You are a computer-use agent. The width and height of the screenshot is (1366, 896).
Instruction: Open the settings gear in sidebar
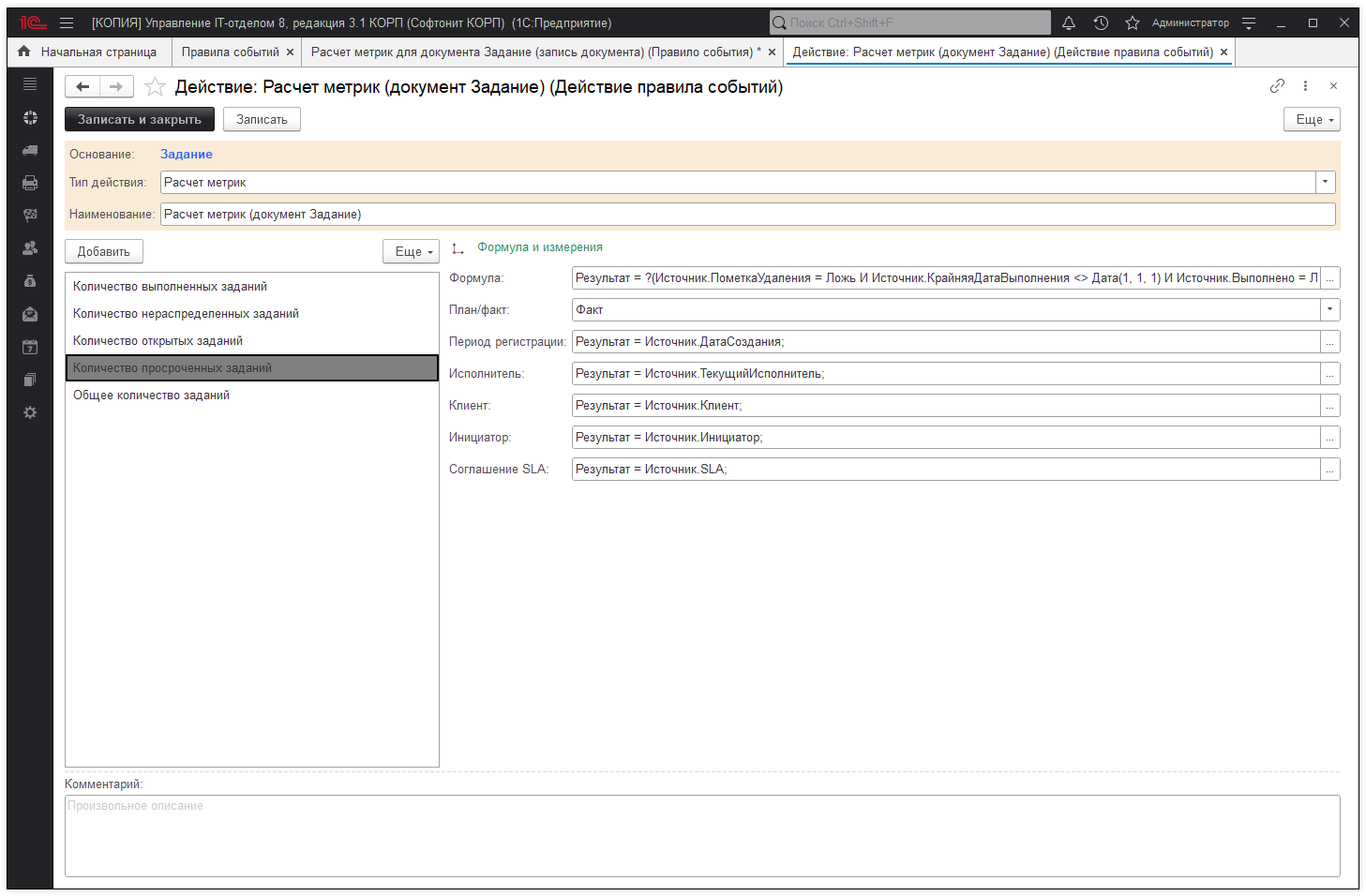30,412
